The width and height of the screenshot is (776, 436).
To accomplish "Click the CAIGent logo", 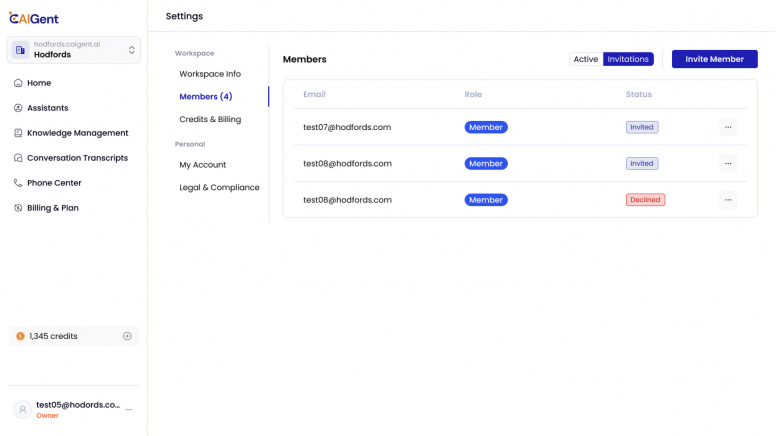I will 36,17.
